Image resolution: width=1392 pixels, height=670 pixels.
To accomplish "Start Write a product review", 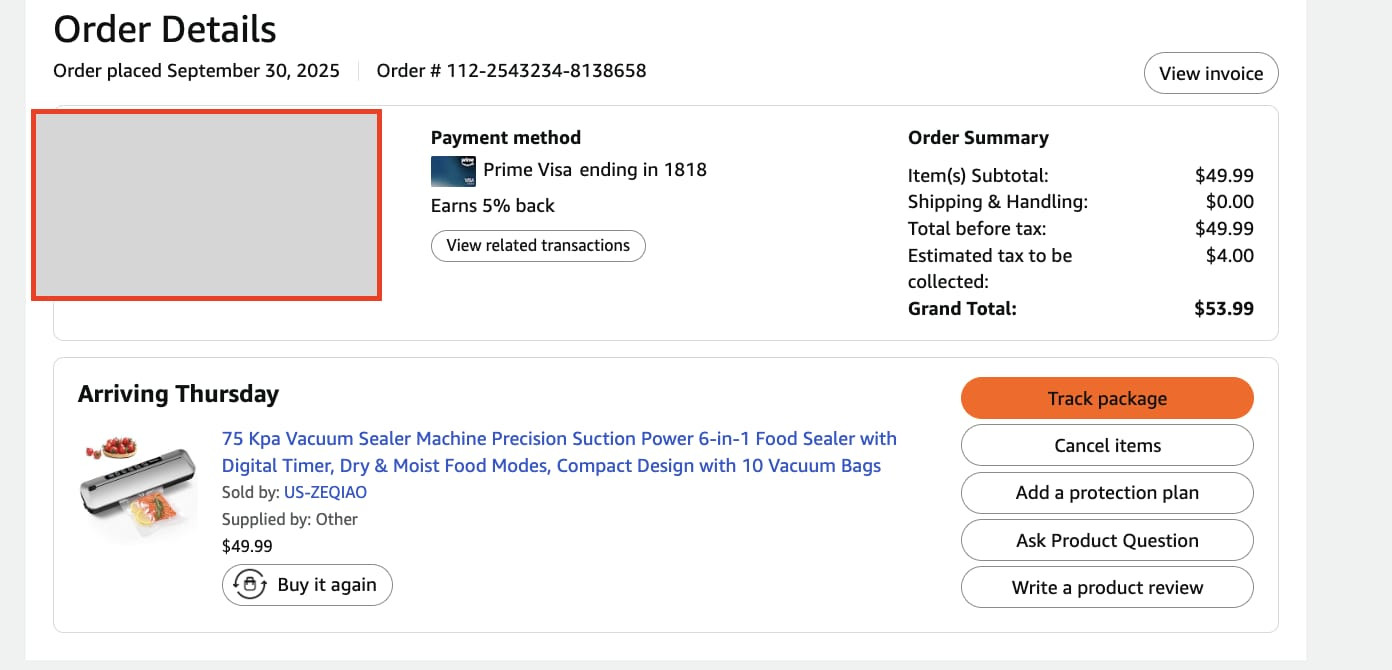I will coord(1107,587).
